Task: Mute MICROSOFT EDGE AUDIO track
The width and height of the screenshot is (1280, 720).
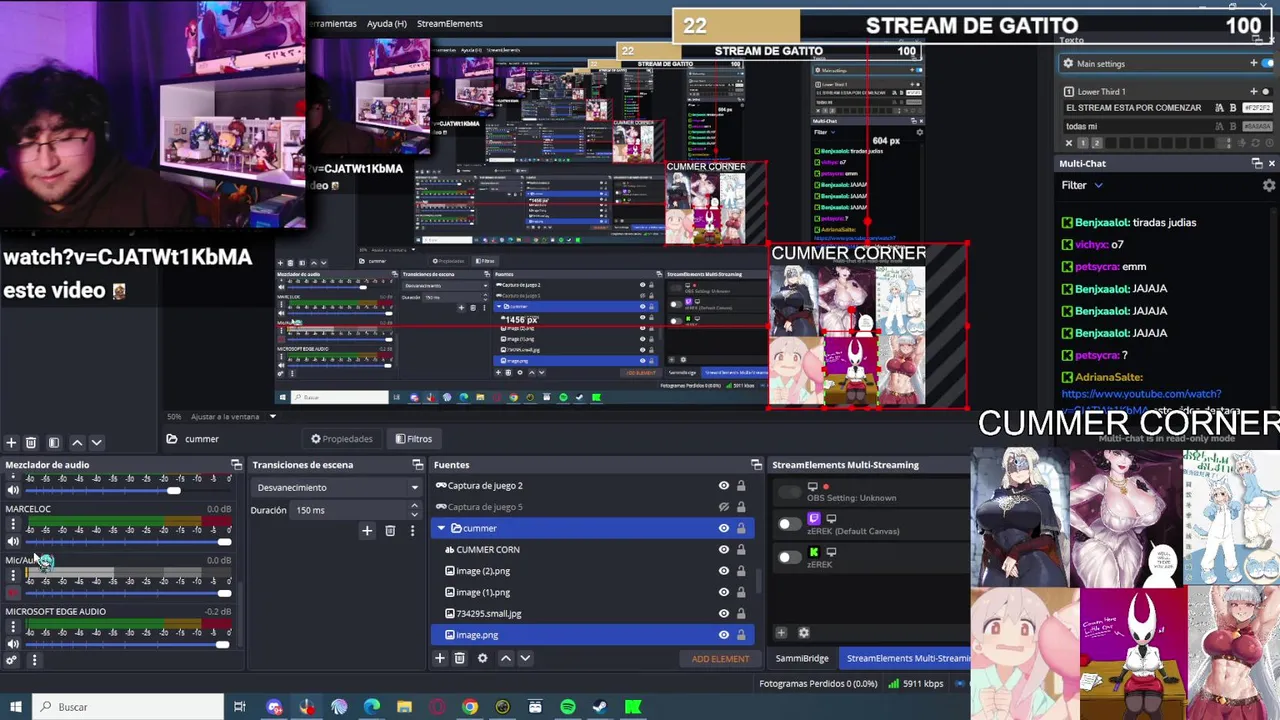Action: tap(13, 644)
